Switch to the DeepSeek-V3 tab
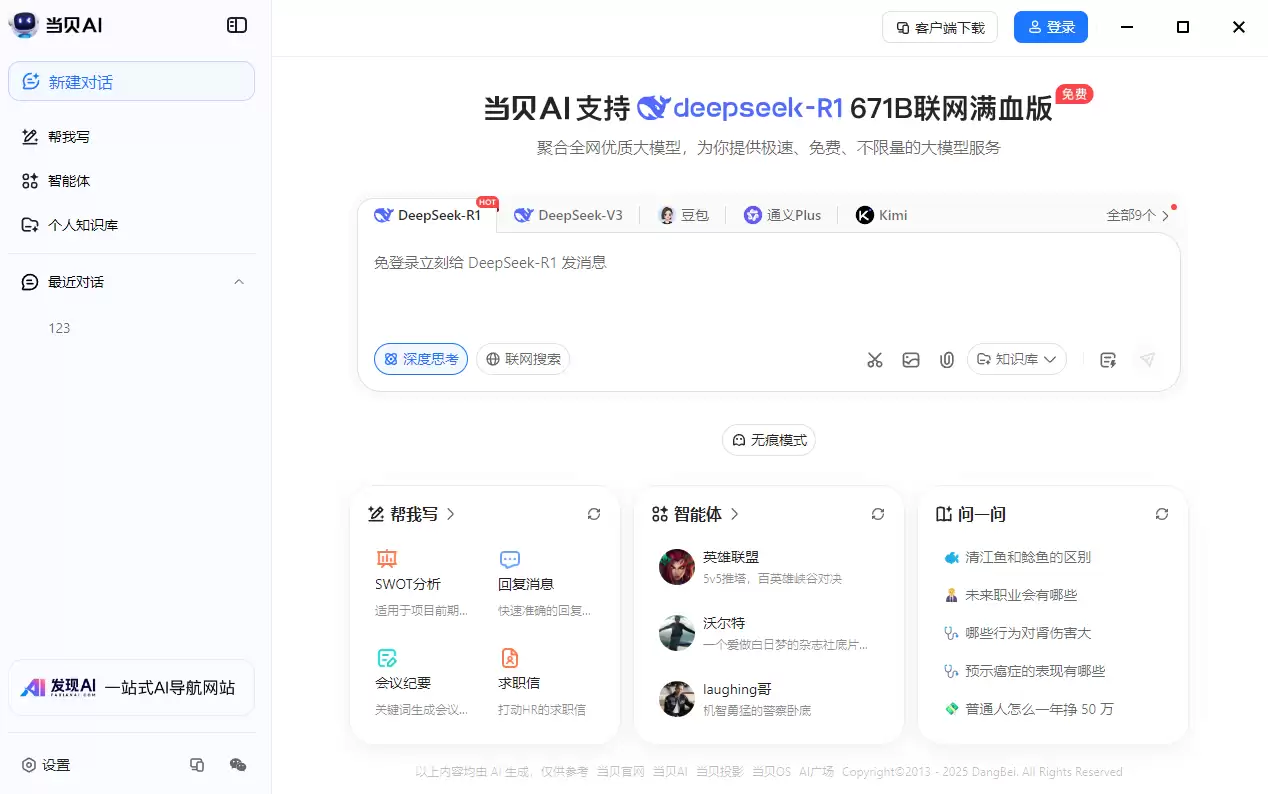Image resolution: width=1268 pixels, height=794 pixels. click(568, 215)
